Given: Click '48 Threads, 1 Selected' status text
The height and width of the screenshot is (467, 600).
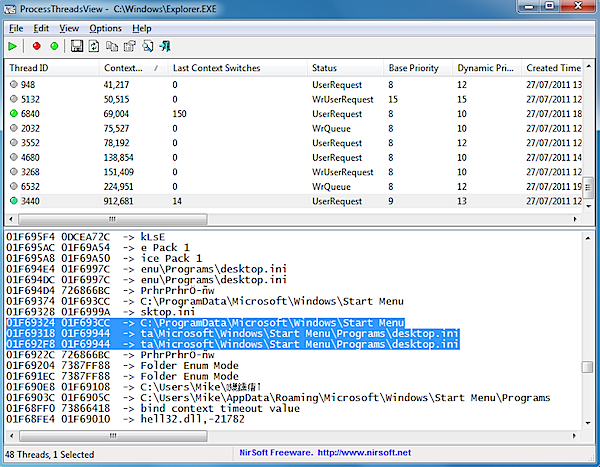Looking at the screenshot, I should click(50, 454).
